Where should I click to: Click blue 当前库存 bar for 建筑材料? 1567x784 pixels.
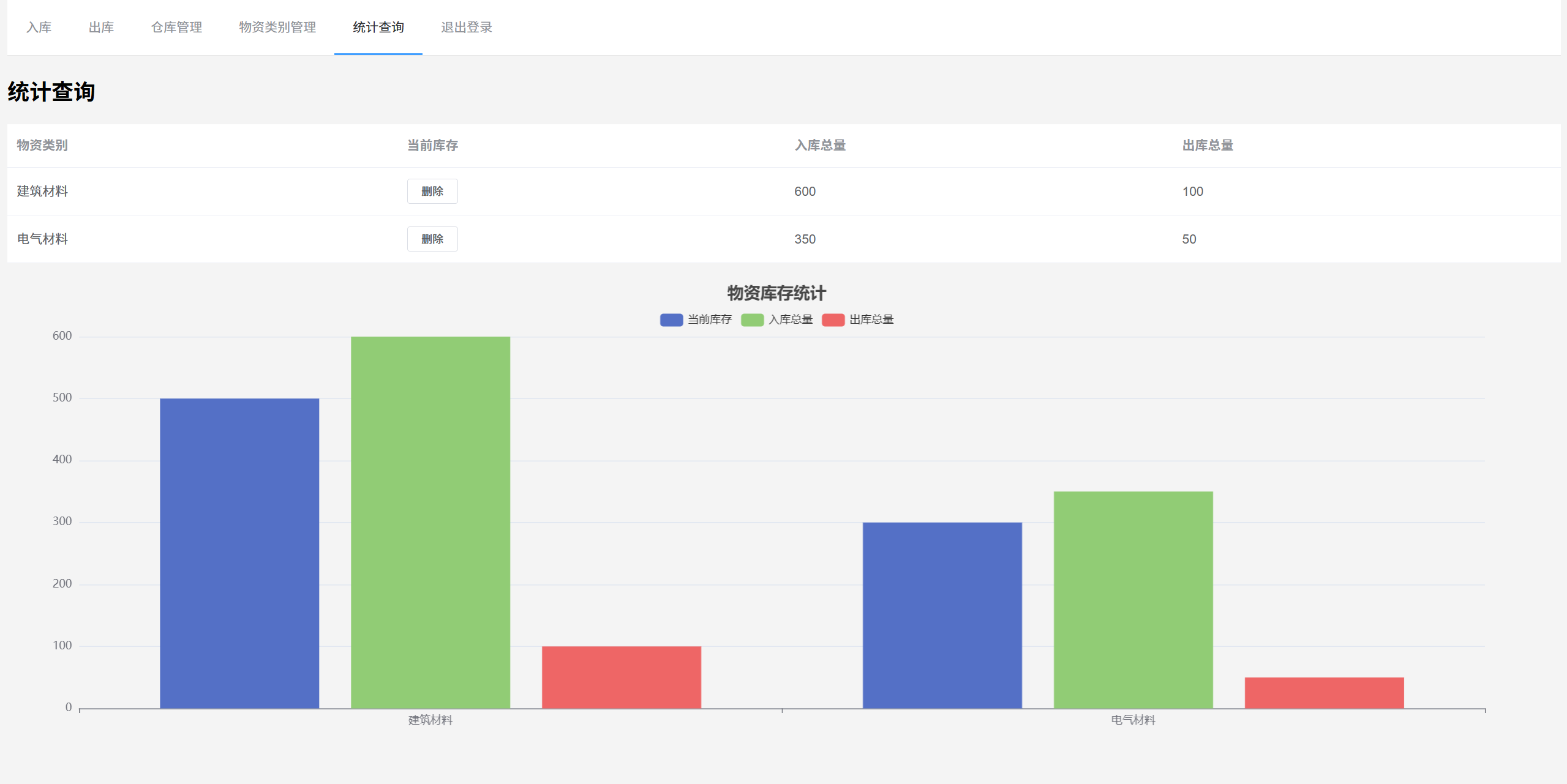(239, 553)
